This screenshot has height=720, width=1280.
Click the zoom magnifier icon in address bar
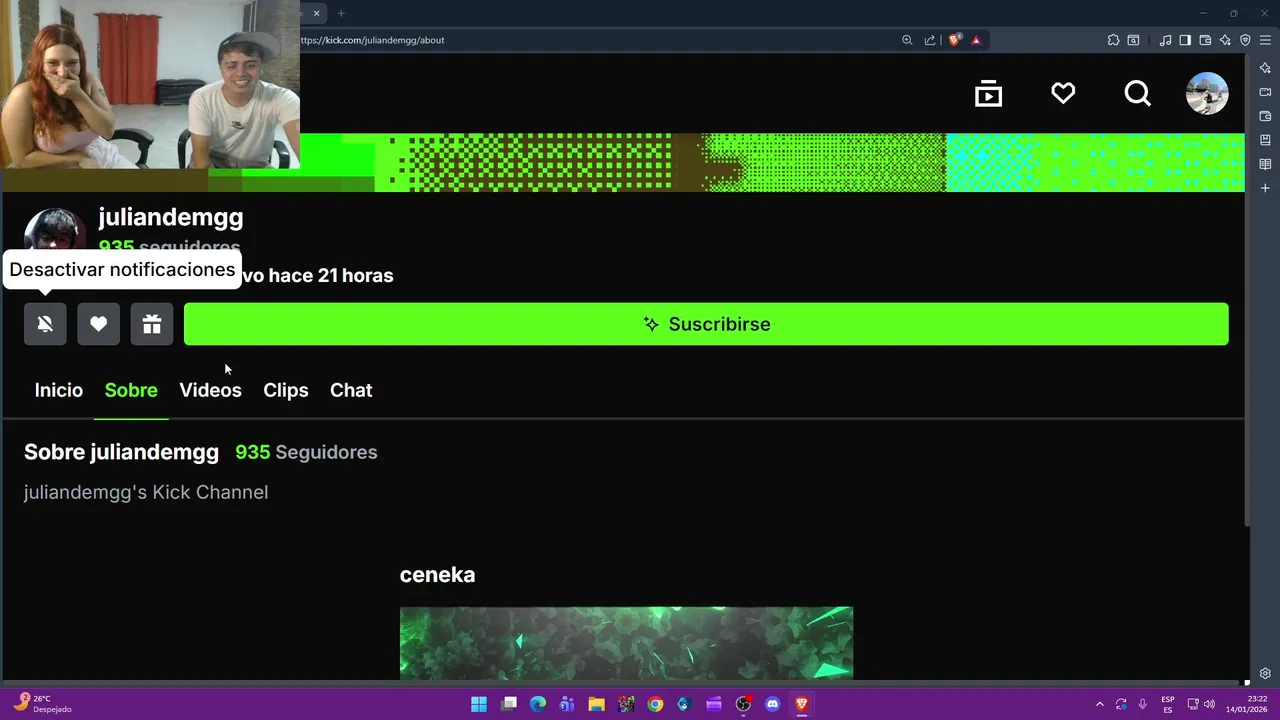[x=907, y=40]
